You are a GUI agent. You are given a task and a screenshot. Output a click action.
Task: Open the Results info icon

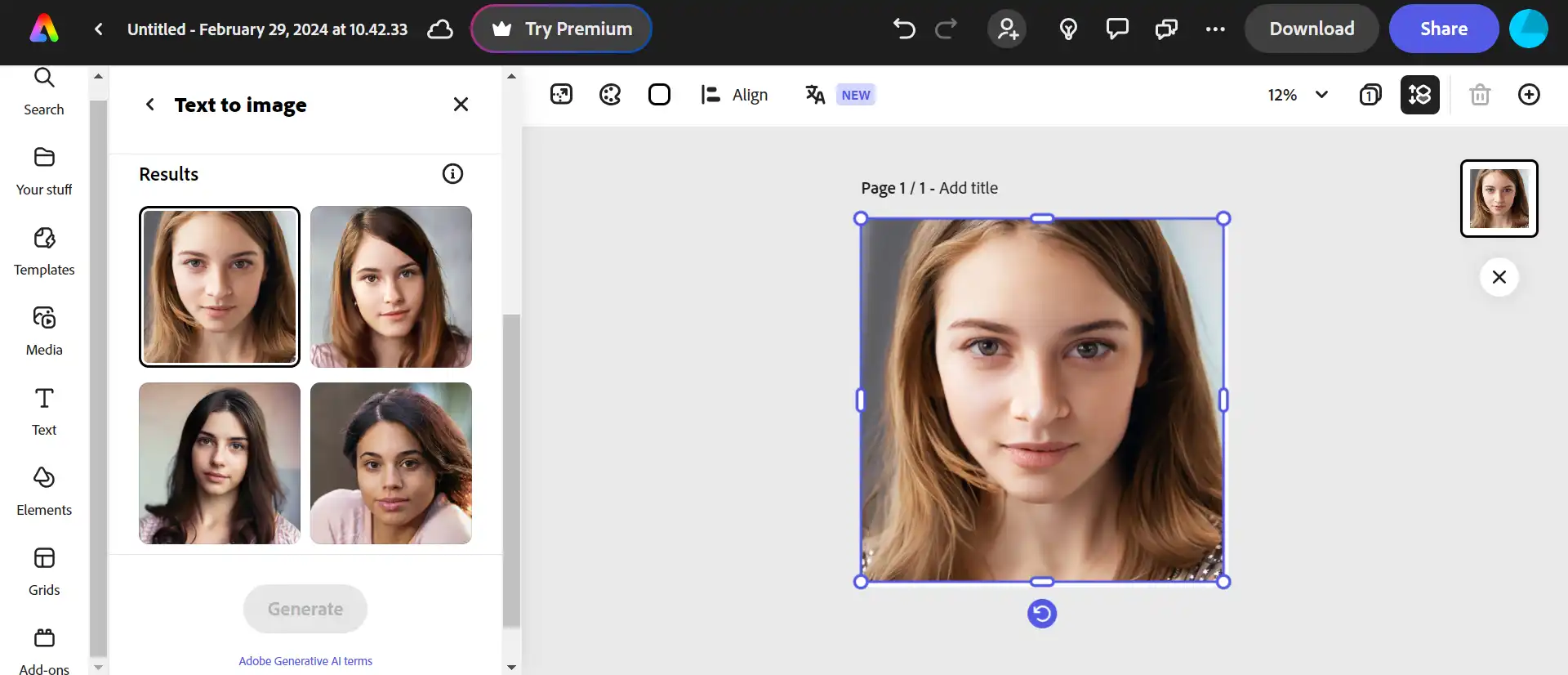pos(452,174)
